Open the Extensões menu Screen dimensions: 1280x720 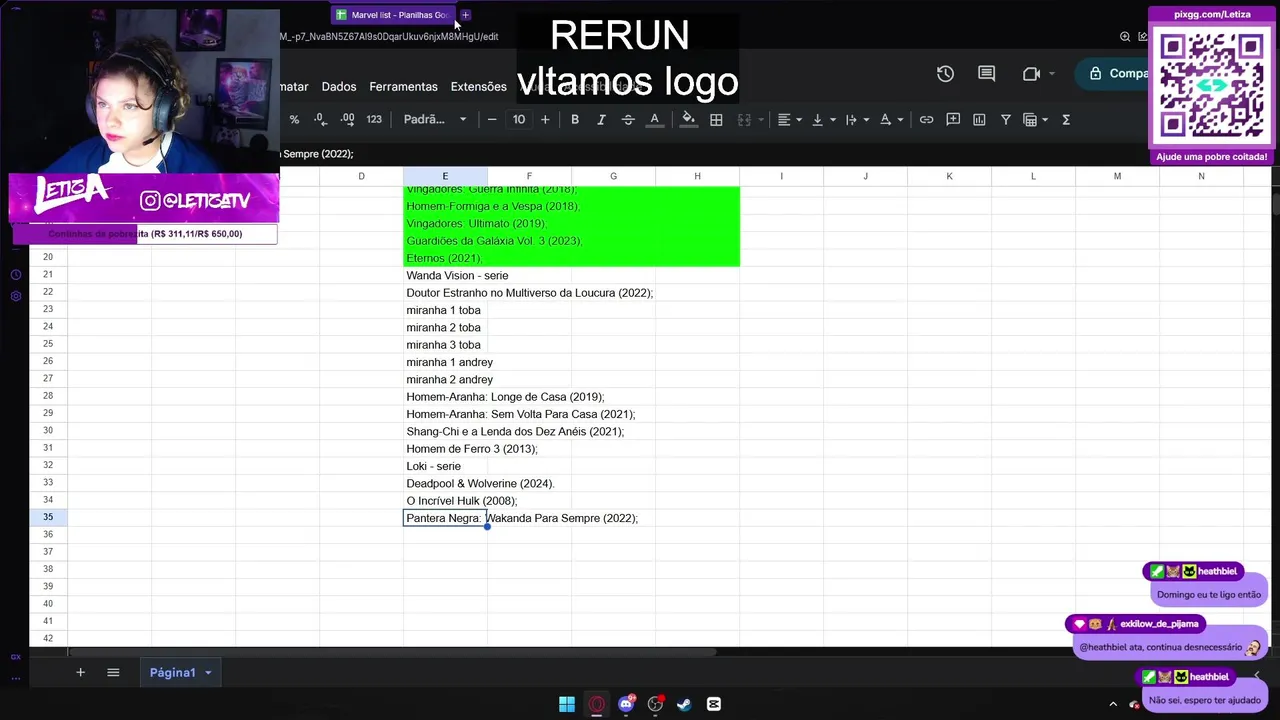(479, 87)
